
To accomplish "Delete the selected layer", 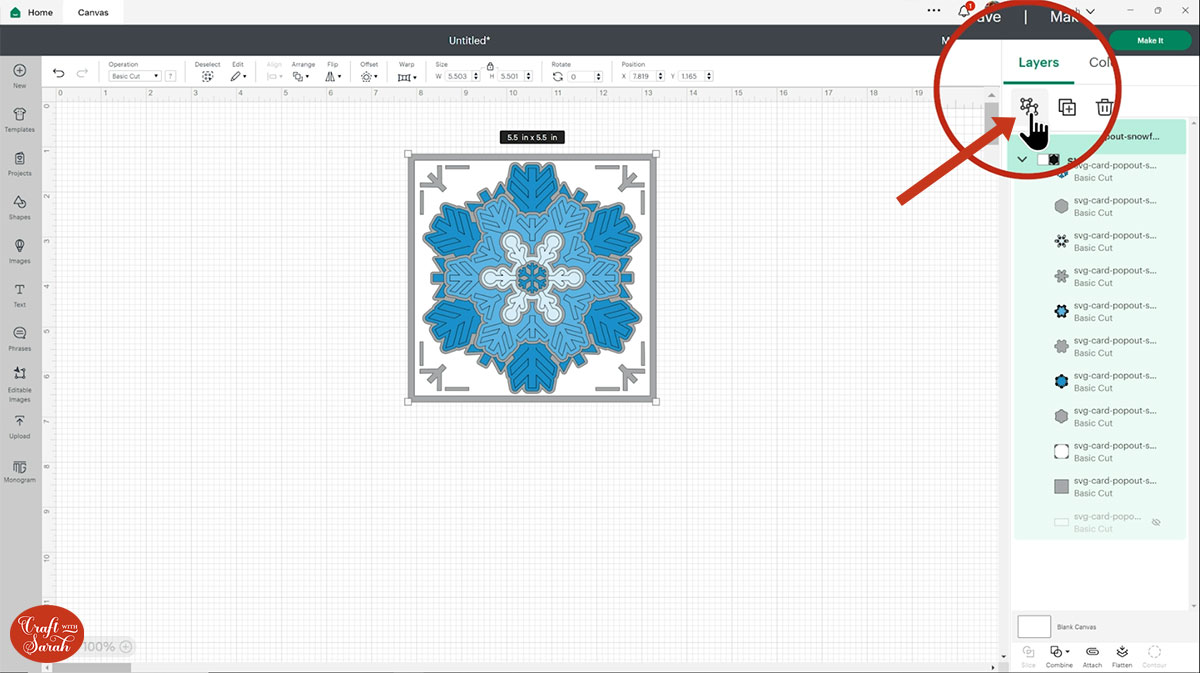I will click(x=1104, y=107).
